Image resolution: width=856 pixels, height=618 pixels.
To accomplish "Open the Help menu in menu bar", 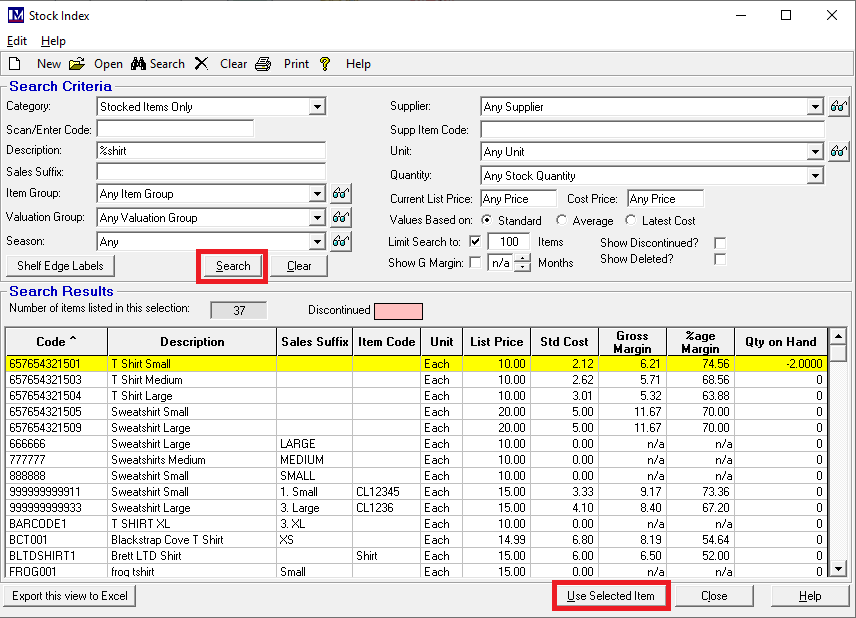I will coord(53,41).
